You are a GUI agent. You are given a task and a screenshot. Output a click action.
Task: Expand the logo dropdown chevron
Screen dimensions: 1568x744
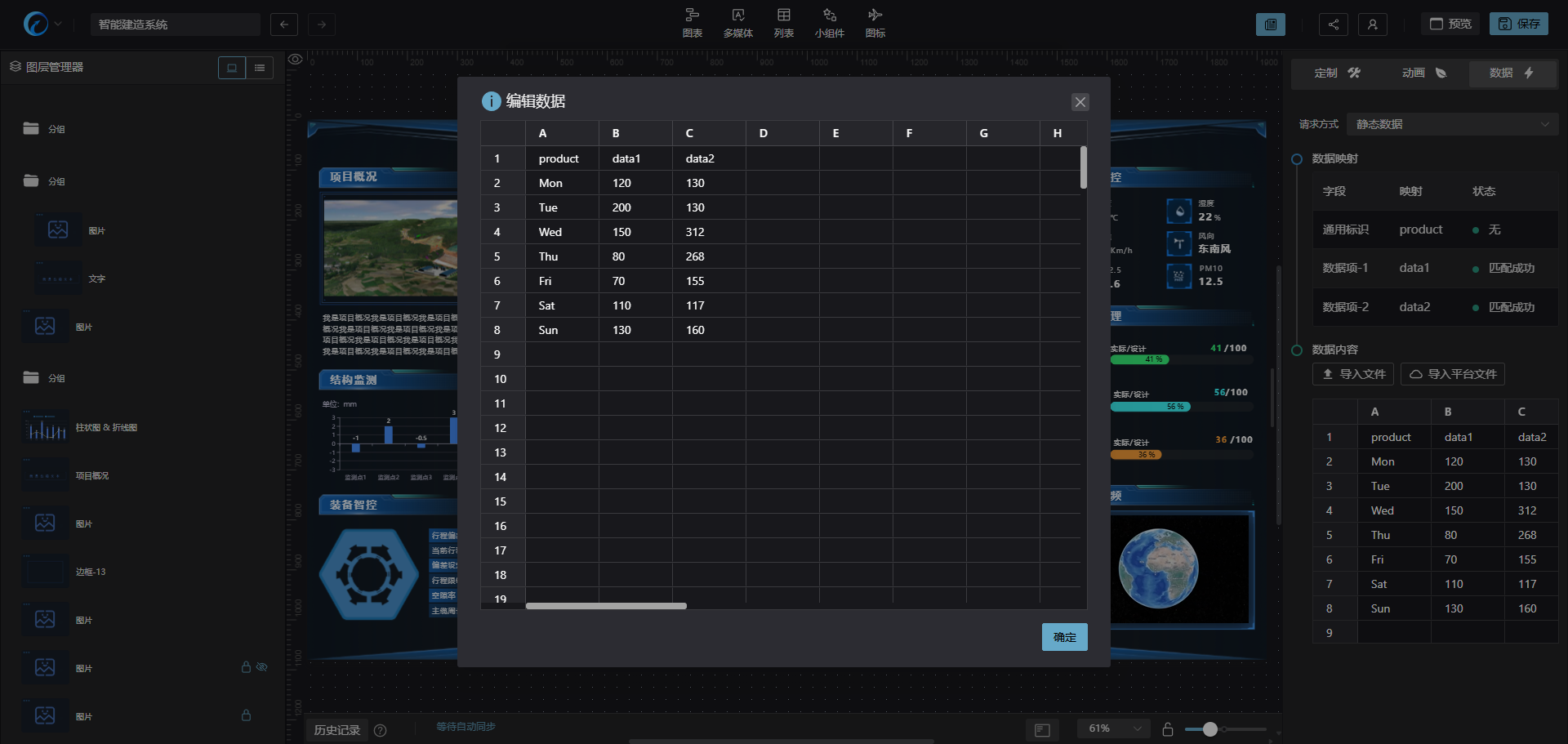click(x=58, y=25)
